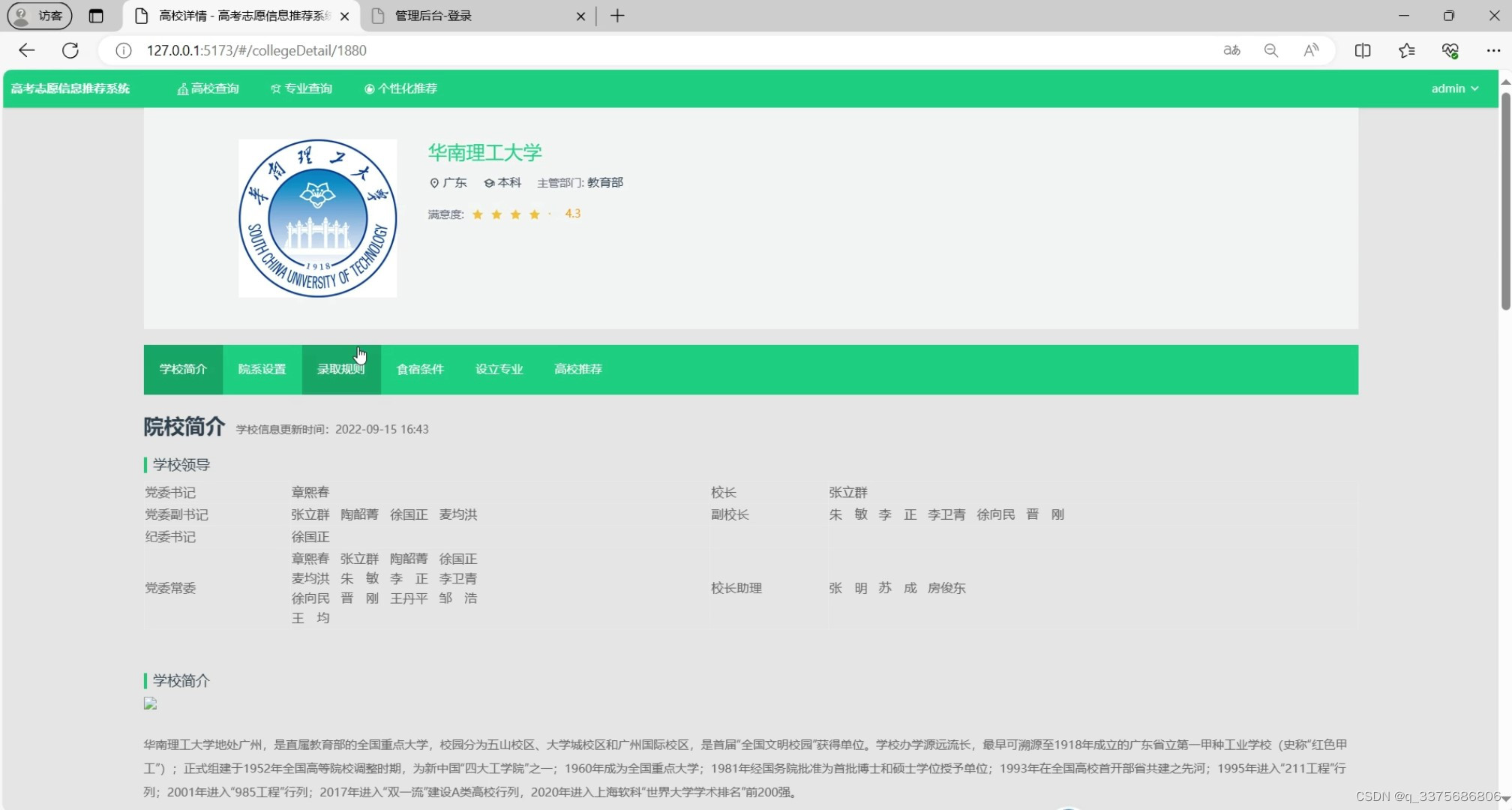This screenshot has width=1512, height=810.
Task: Add current page to favorites
Action: click(1407, 50)
